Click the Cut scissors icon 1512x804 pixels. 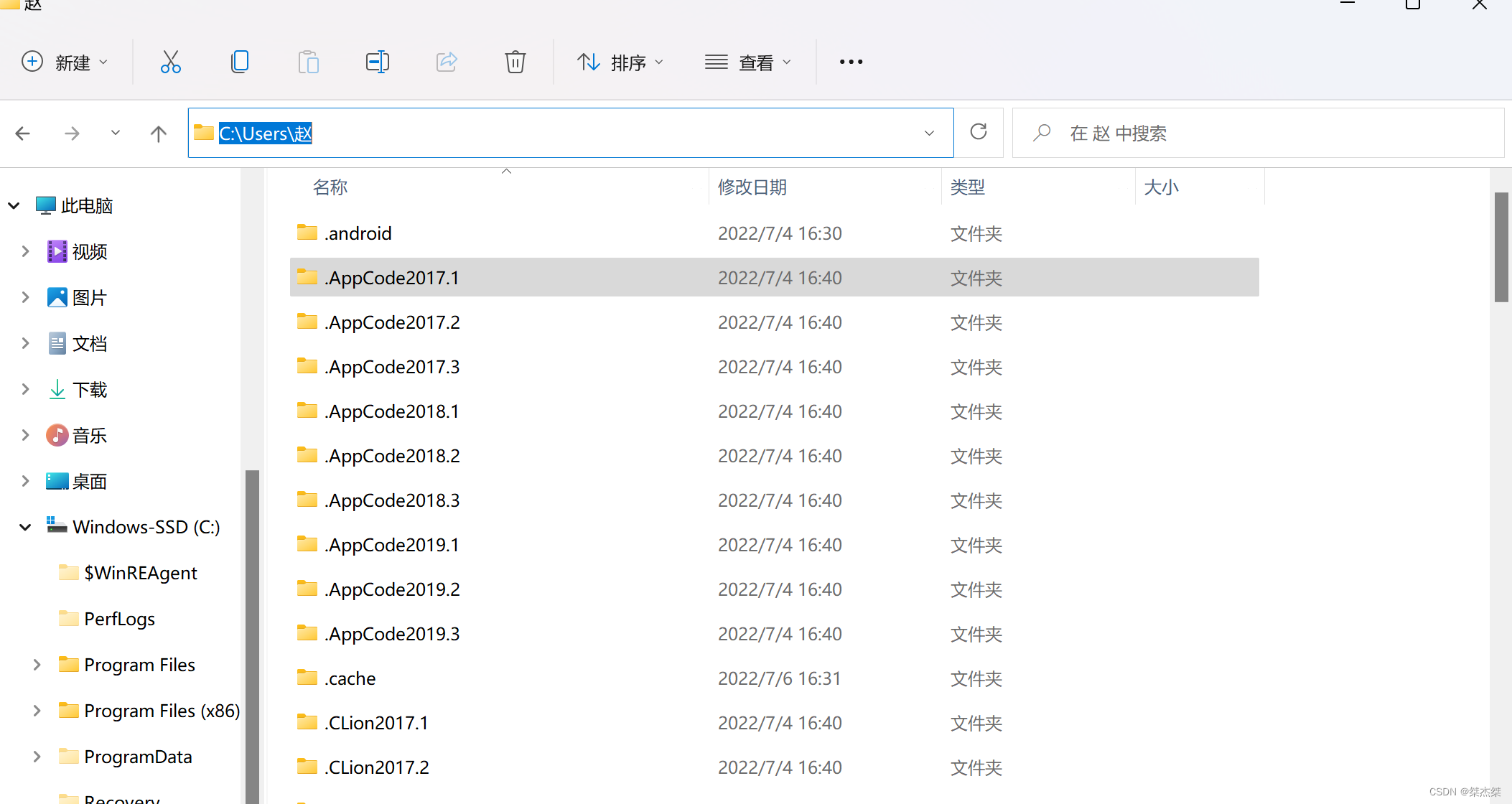[170, 62]
